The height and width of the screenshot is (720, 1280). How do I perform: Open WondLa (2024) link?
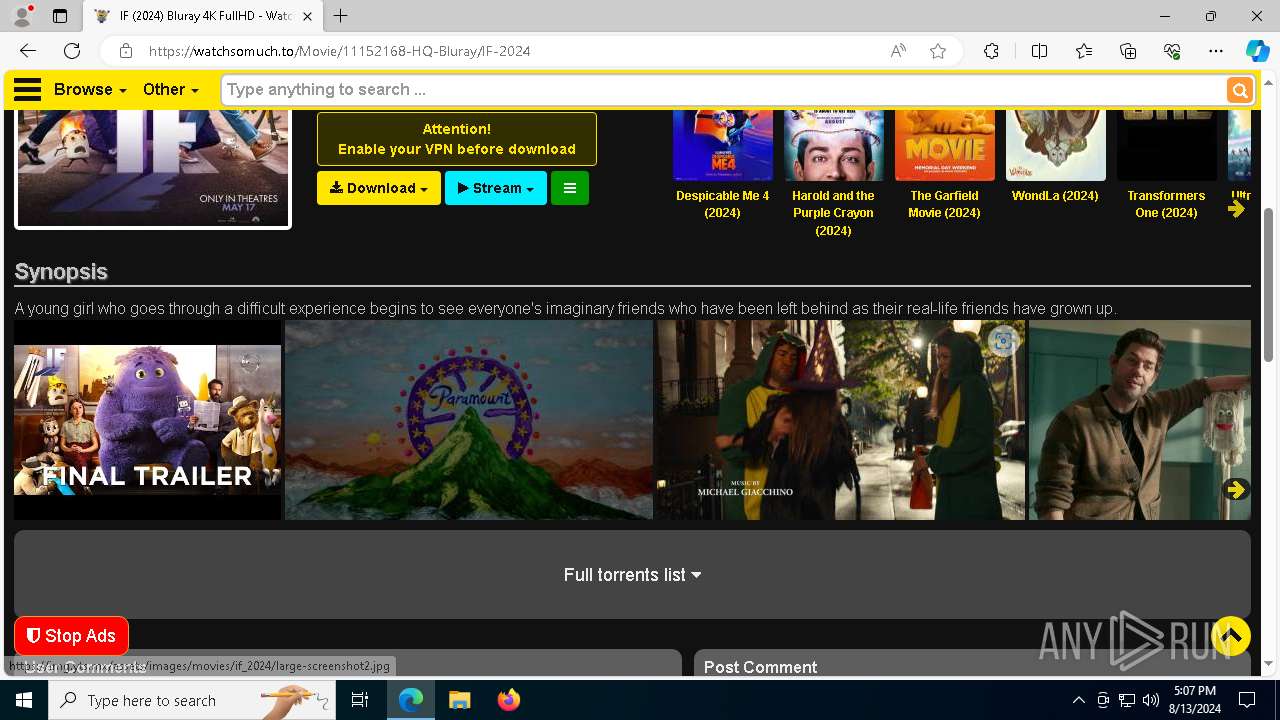[1055, 196]
